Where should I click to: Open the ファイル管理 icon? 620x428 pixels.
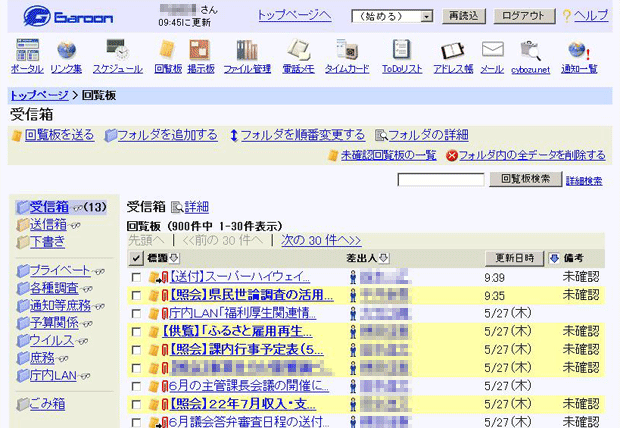coord(247,50)
